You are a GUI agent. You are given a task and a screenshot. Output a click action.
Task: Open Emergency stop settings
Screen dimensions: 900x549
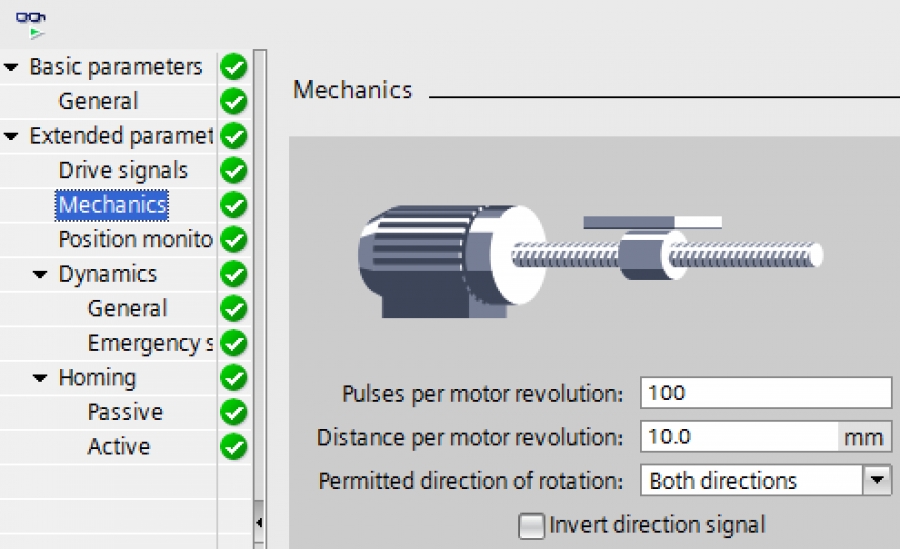pos(150,343)
